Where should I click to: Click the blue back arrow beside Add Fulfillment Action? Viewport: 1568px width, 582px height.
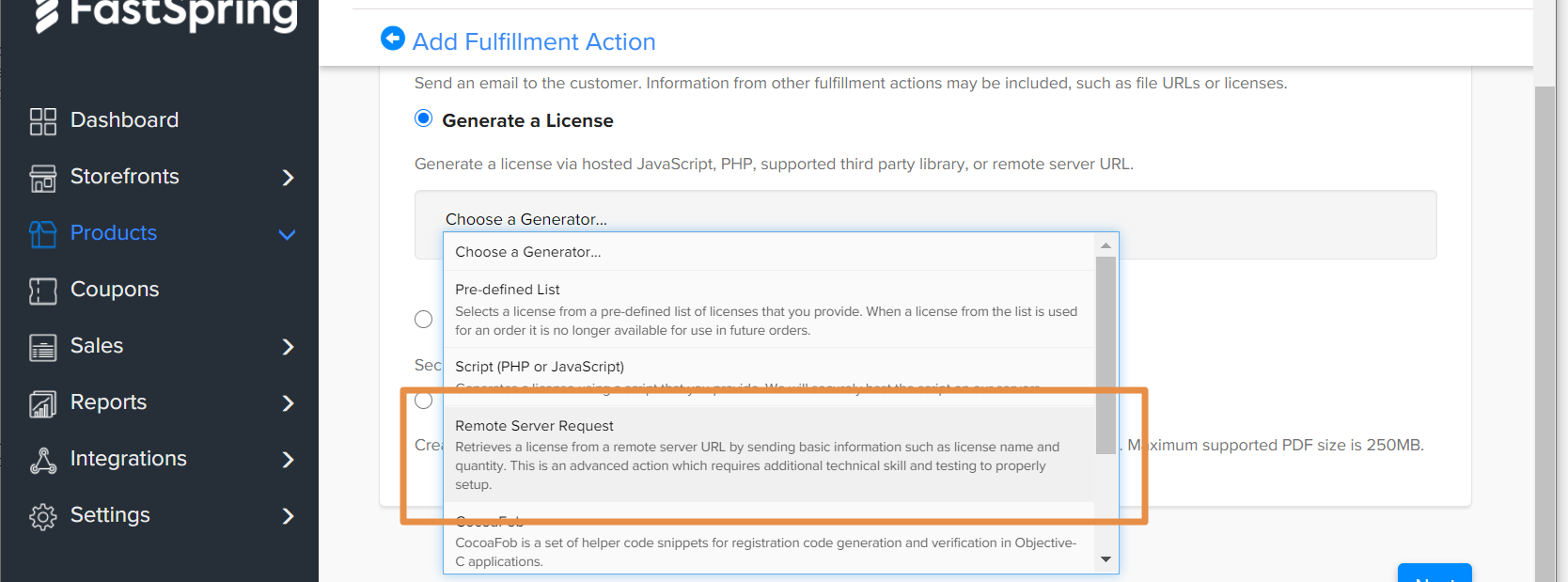point(393,38)
